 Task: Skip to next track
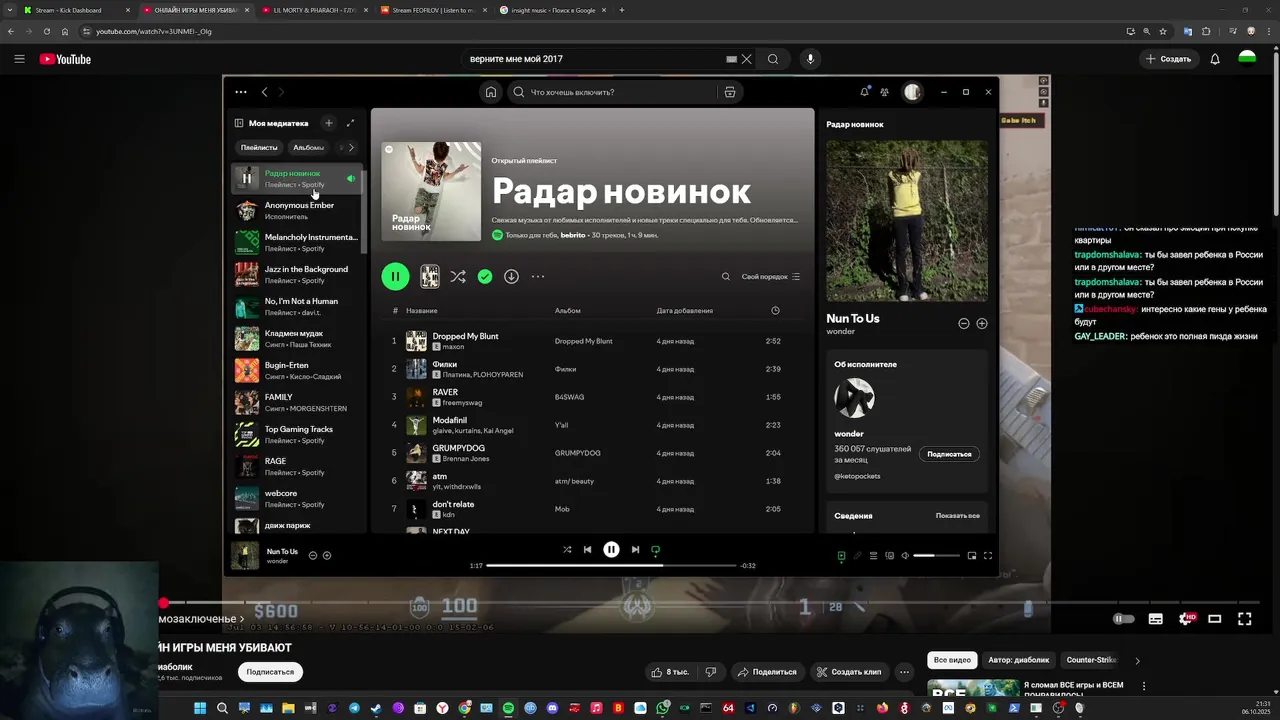click(x=635, y=549)
